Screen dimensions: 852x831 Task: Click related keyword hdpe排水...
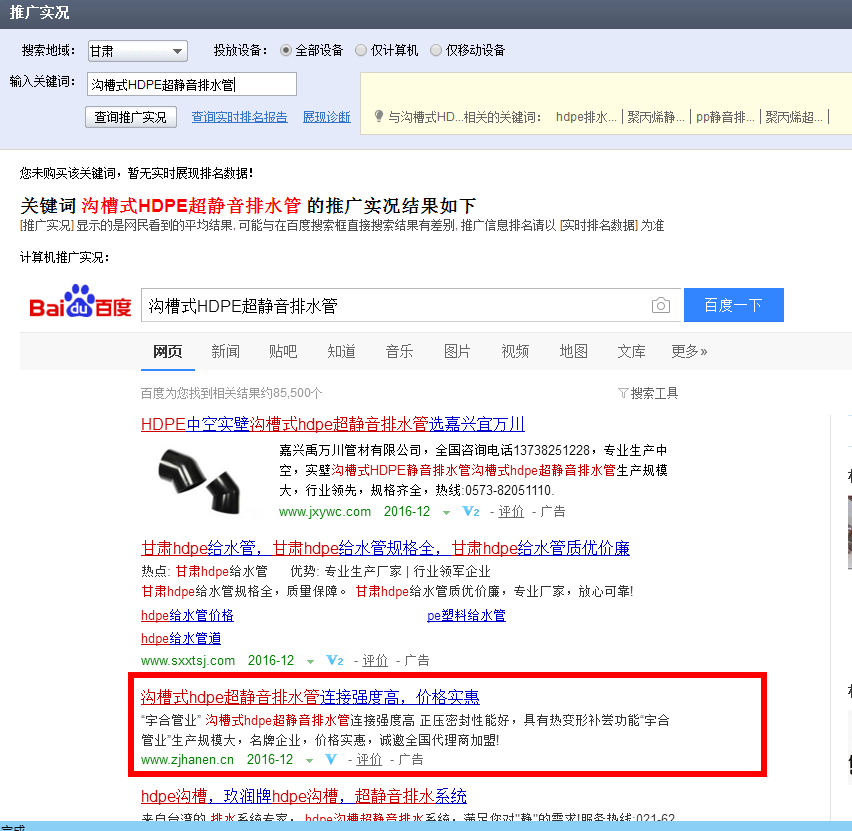click(x=586, y=117)
